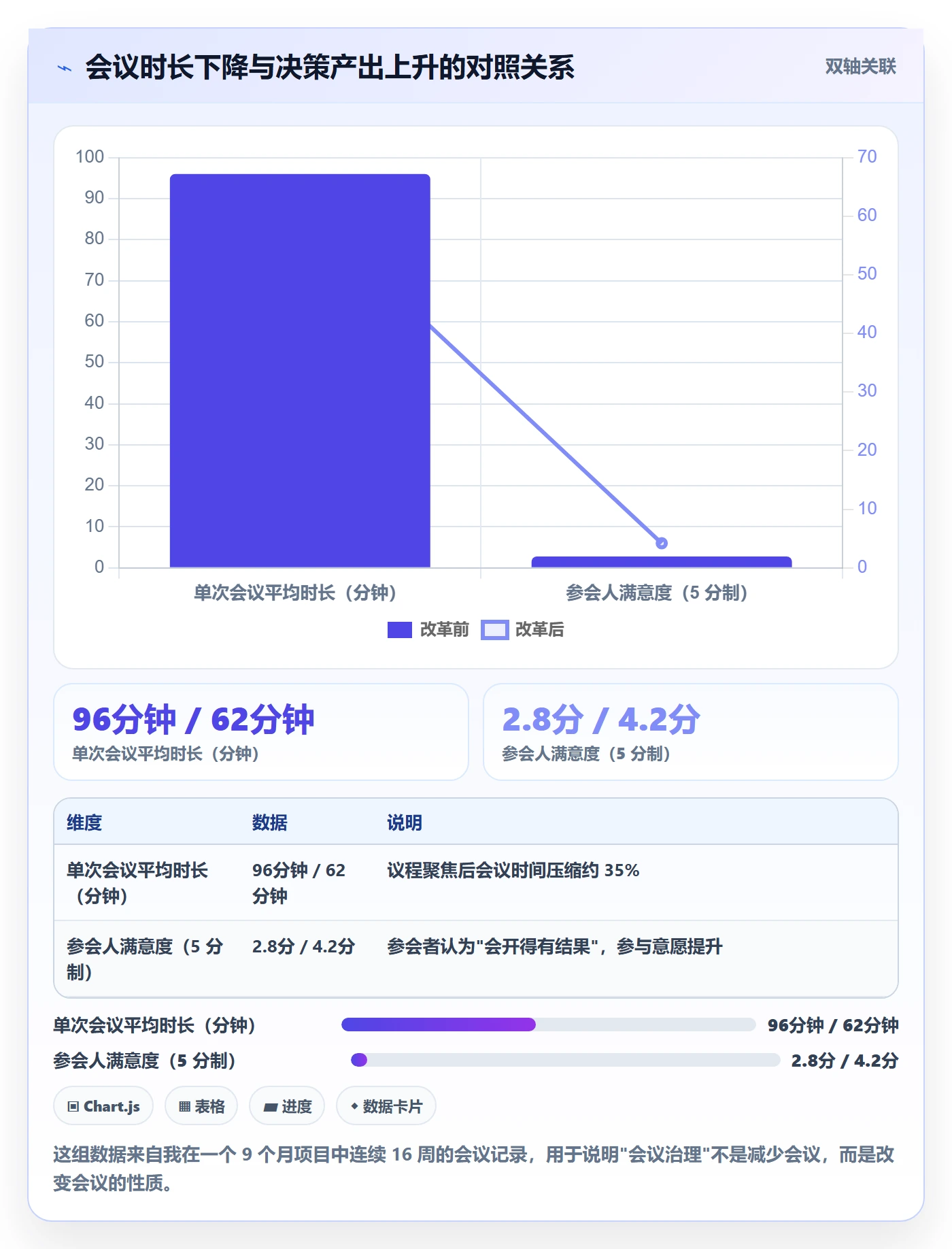The width and height of the screenshot is (952, 1249).
Task: Click the 维度 column header
Action: point(84,823)
